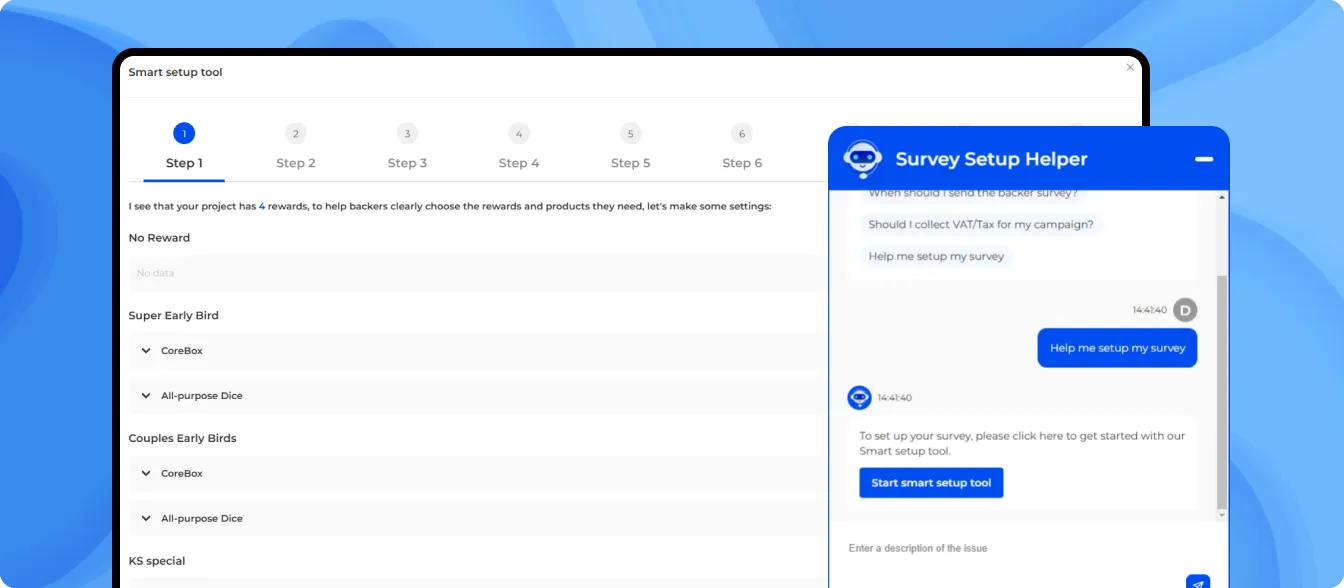Viewport: 1344px width, 588px height.
Task: Click the Start smart setup tool button
Action: tap(931, 483)
